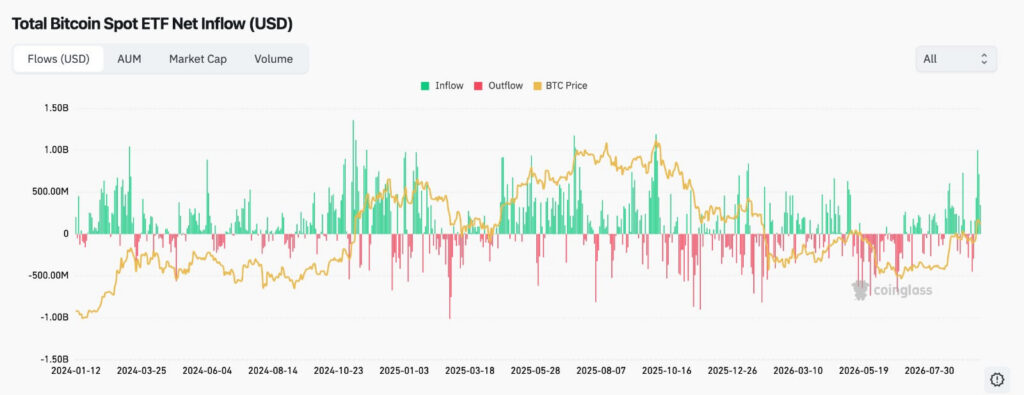Screen dimensions: 1024x395
Task: Click the chart title Total Bitcoin Spot ETF Net Inflow
Action: click(152, 24)
